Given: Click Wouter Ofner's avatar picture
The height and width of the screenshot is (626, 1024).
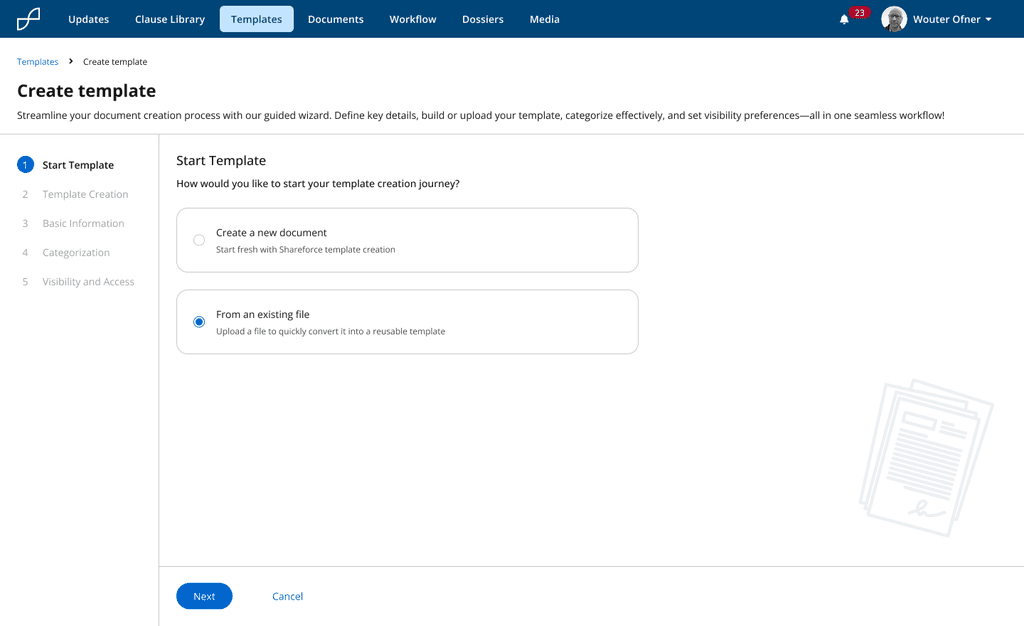Looking at the screenshot, I should pos(893,19).
